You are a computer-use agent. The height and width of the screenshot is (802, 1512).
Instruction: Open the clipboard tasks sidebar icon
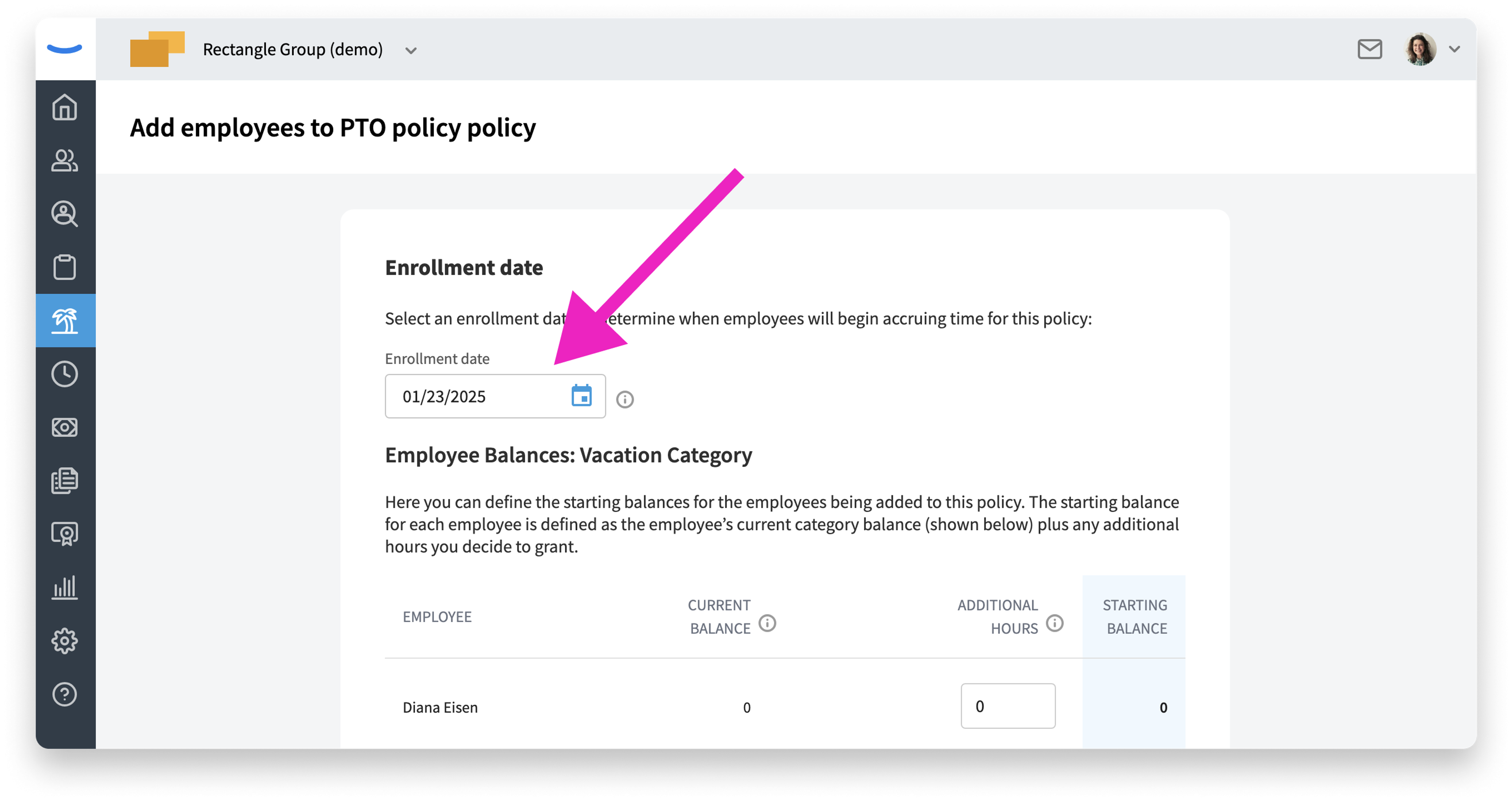[65, 267]
